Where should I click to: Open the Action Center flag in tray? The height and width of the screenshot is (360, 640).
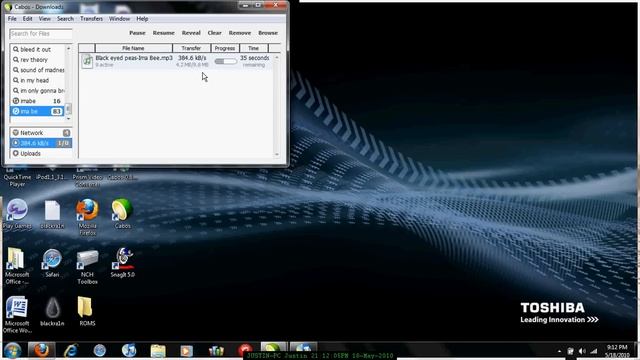click(571, 351)
